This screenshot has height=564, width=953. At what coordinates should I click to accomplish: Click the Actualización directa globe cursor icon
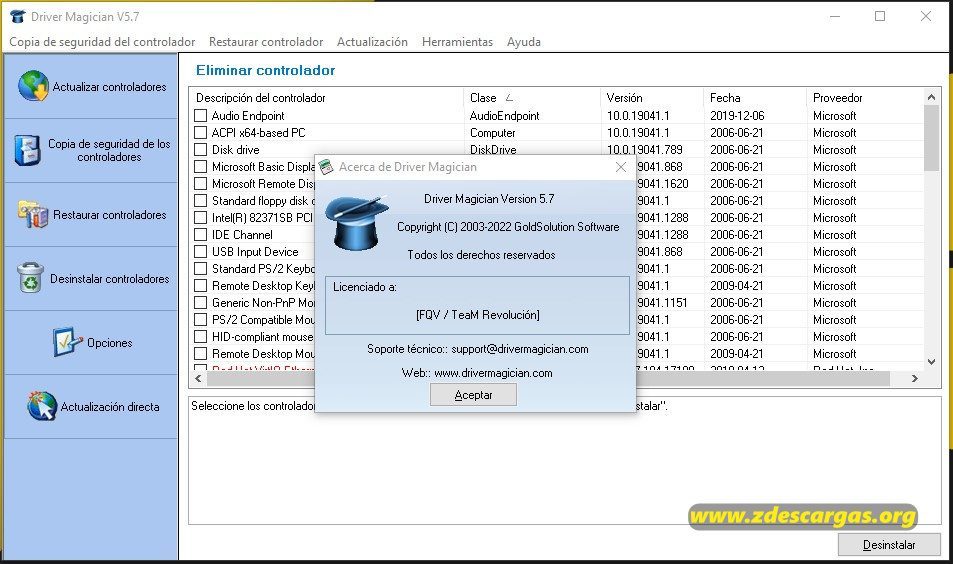[x=42, y=406]
